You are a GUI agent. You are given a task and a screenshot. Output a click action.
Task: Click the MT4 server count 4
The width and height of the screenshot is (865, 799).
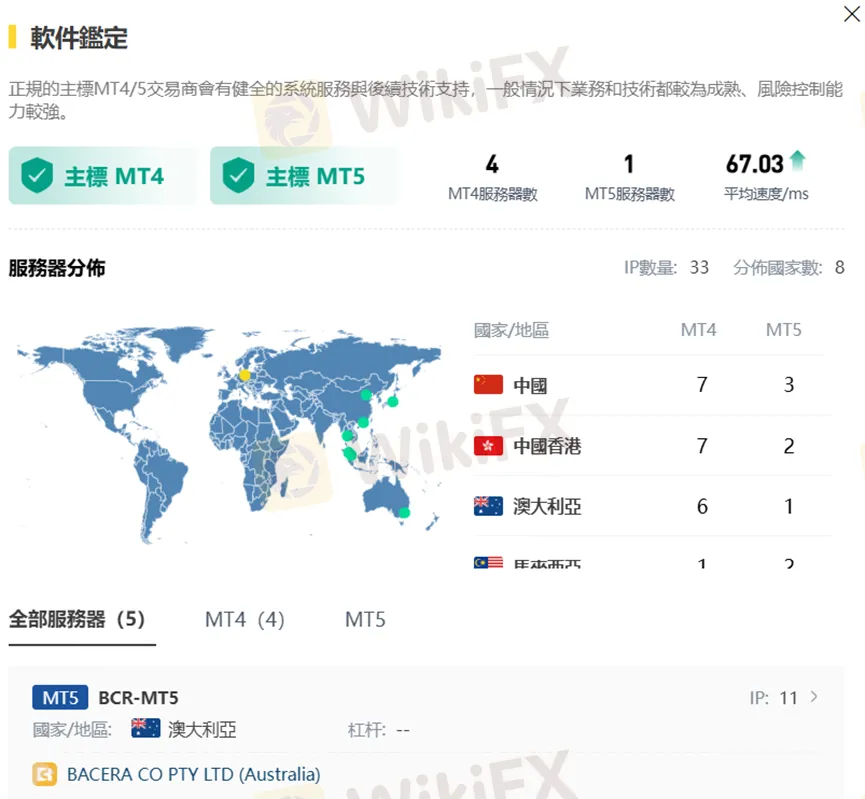tap(492, 164)
